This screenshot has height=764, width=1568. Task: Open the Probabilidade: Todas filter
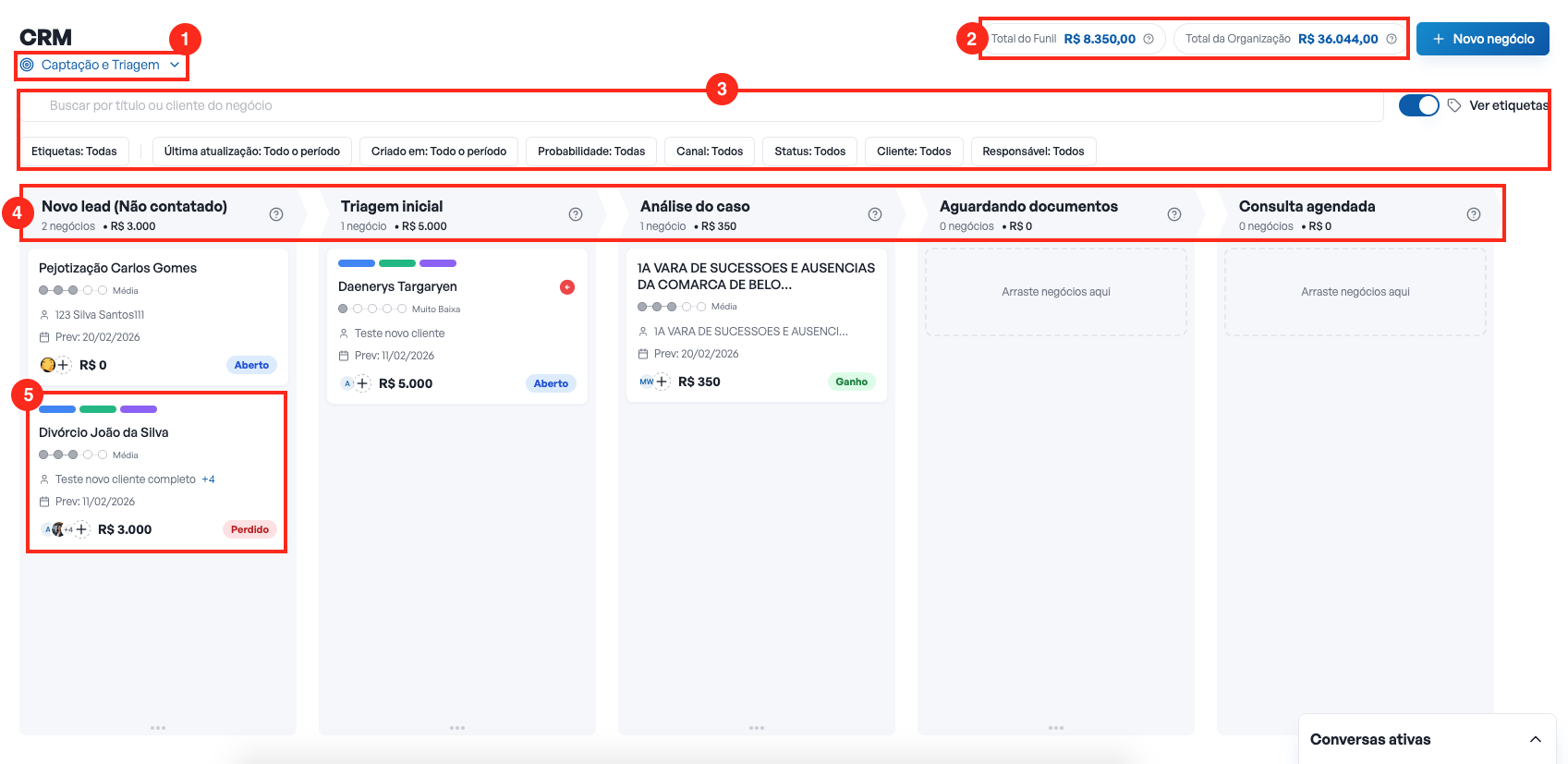click(591, 152)
